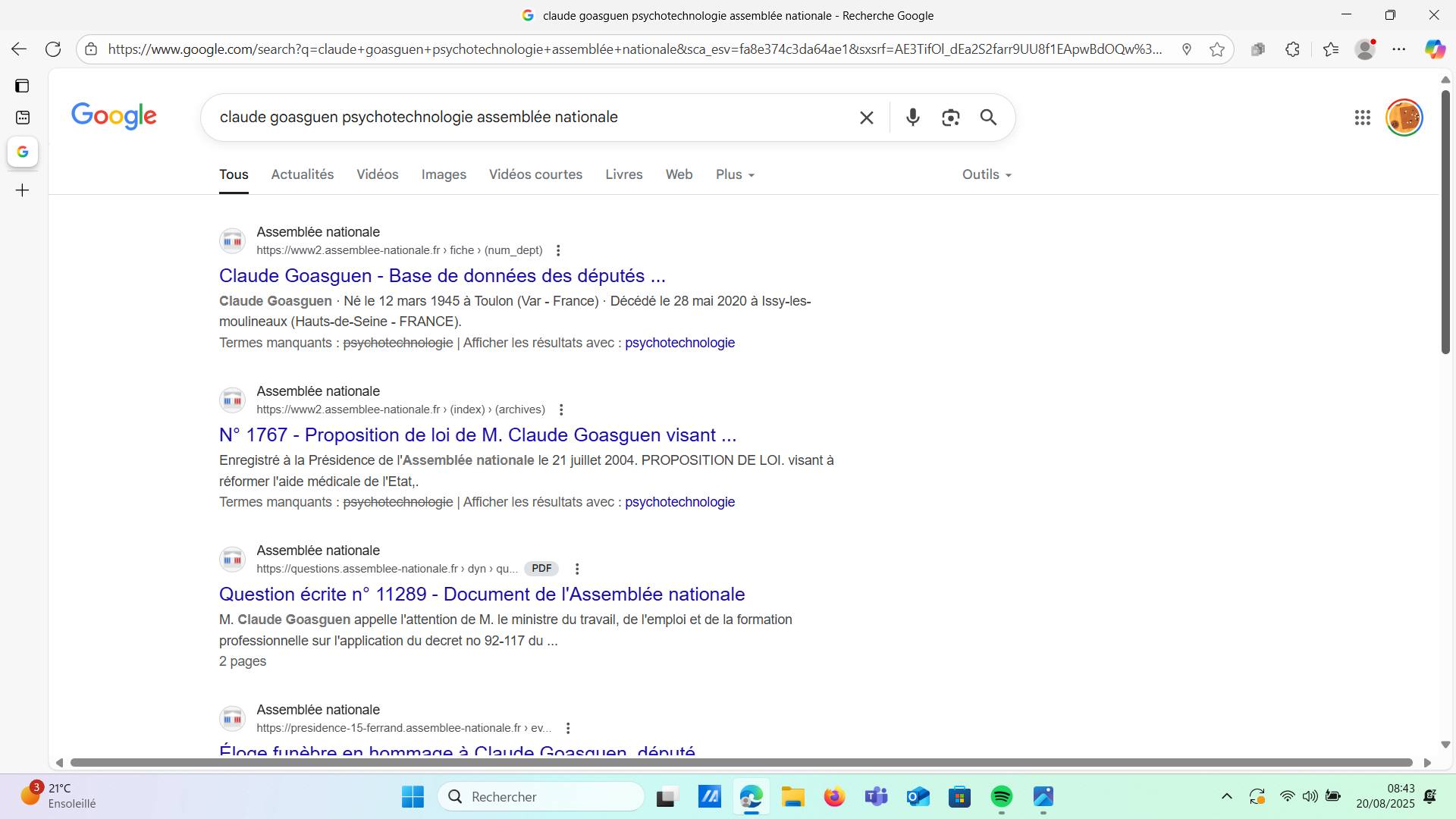Refresh the current page

[x=53, y=49]
